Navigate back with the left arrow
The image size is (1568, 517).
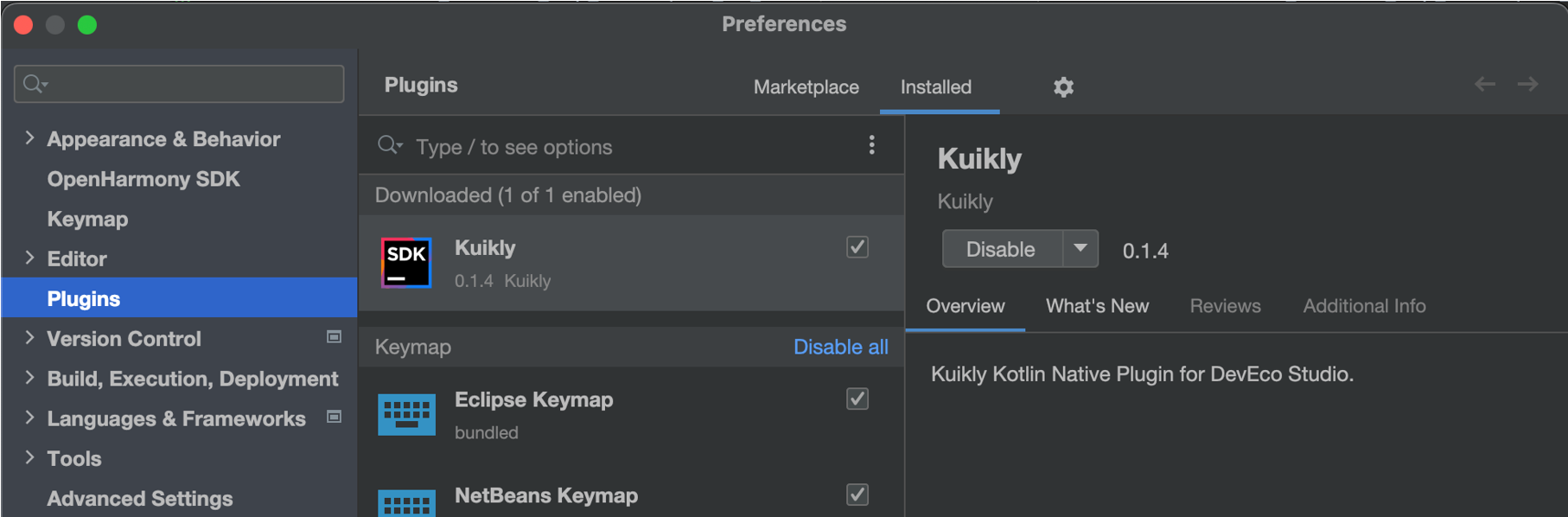[x=1485, y=84]
